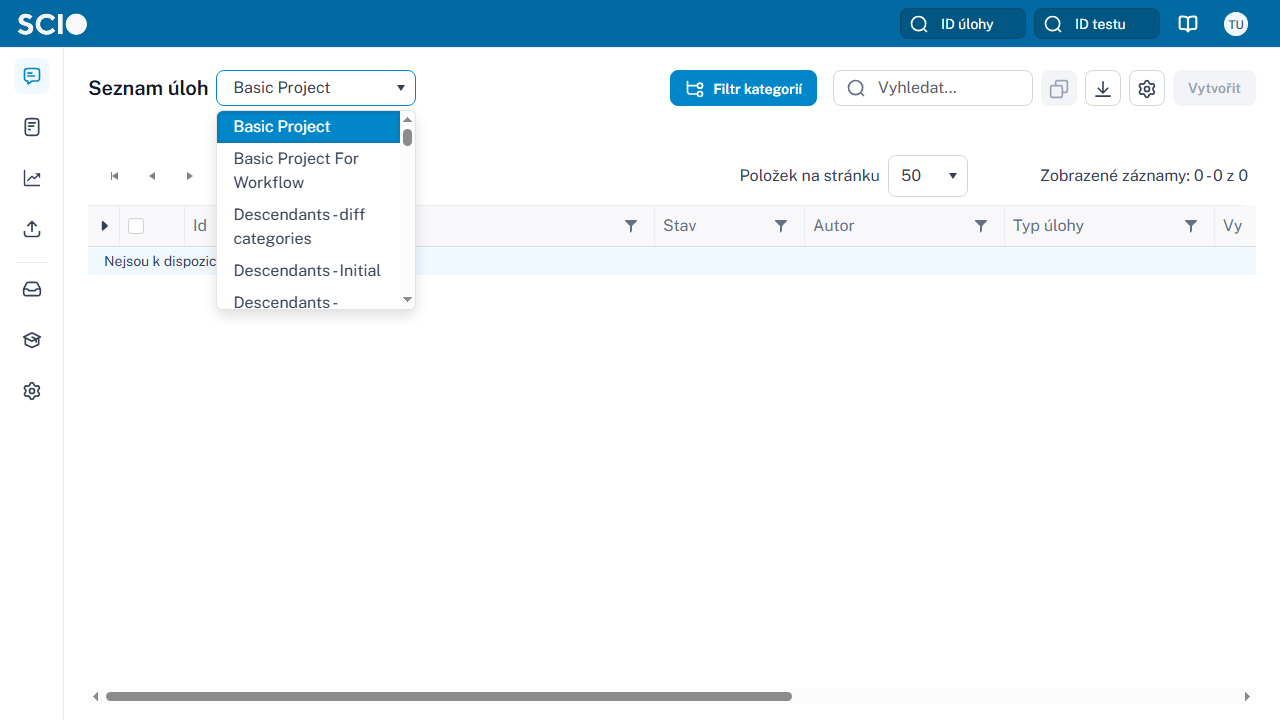Open the Položek na stránku 50 dropdown
The height and width of the screenshot is (720, 1280).
pos(928,176)
